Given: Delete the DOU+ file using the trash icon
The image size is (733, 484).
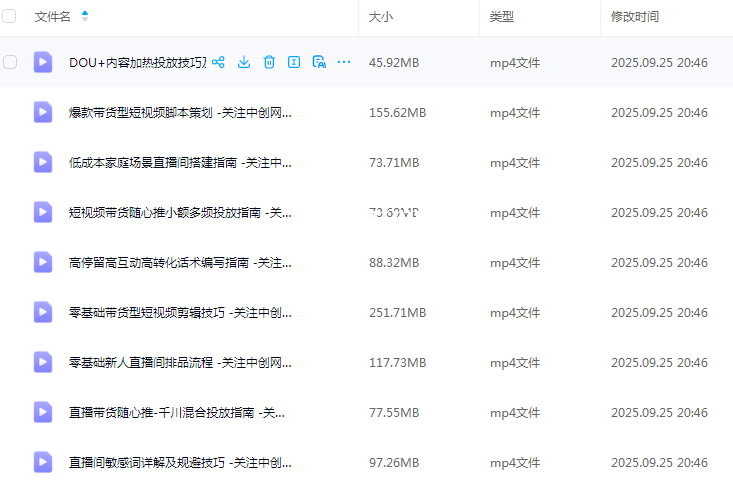Looking at the screenshot, I should pyautogui.click(x=269, y=62).
